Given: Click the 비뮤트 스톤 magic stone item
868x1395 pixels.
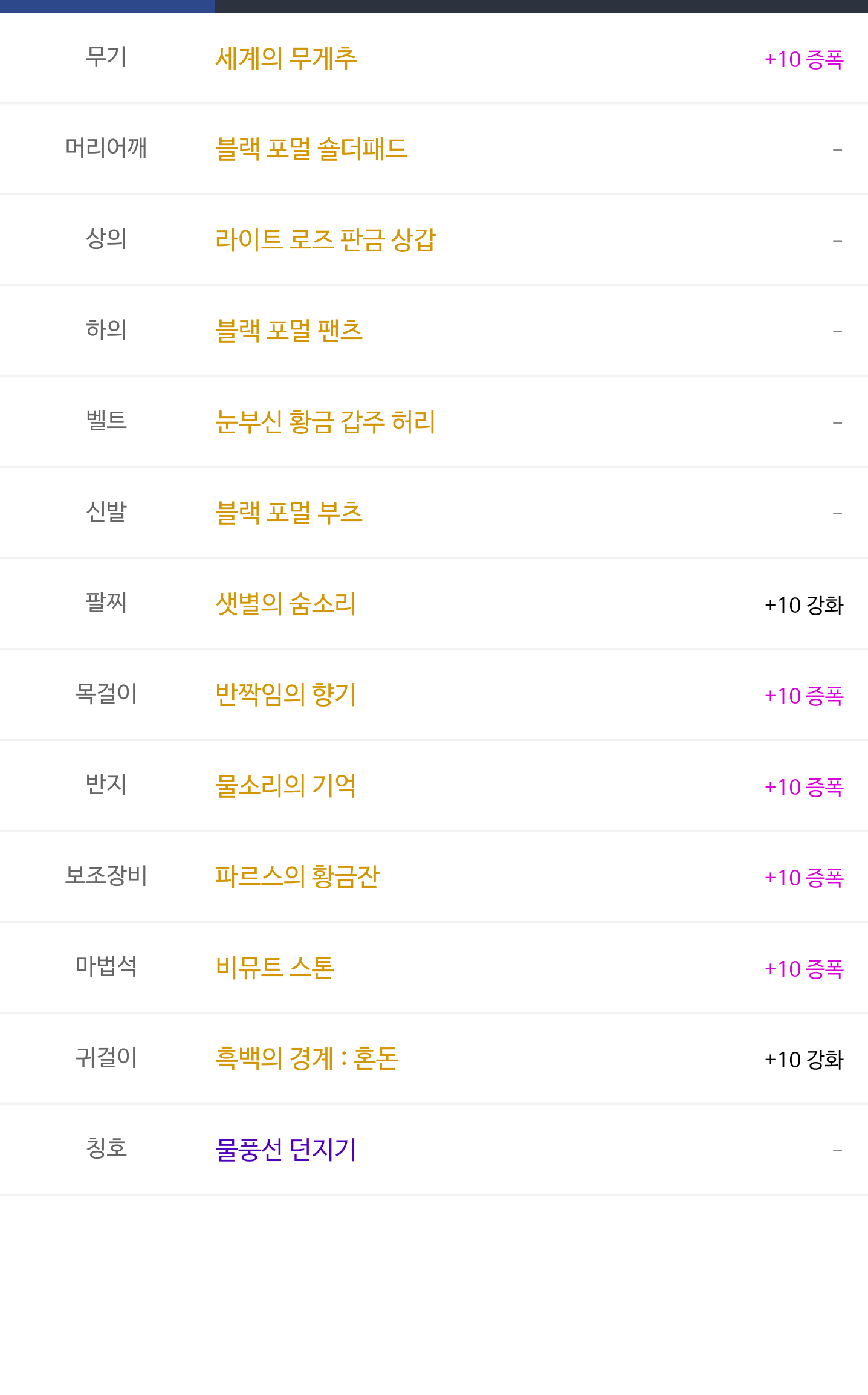Looking at the screenshot, I should click(275, 968).
